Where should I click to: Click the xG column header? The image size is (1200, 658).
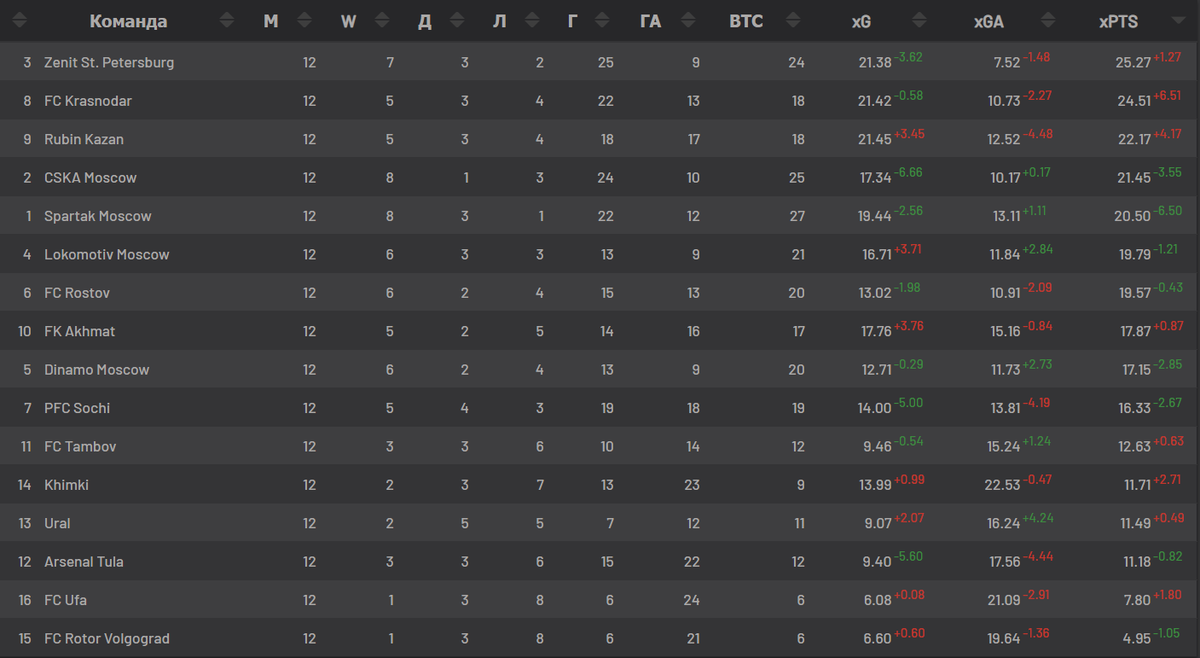click(x=861, y=21)
